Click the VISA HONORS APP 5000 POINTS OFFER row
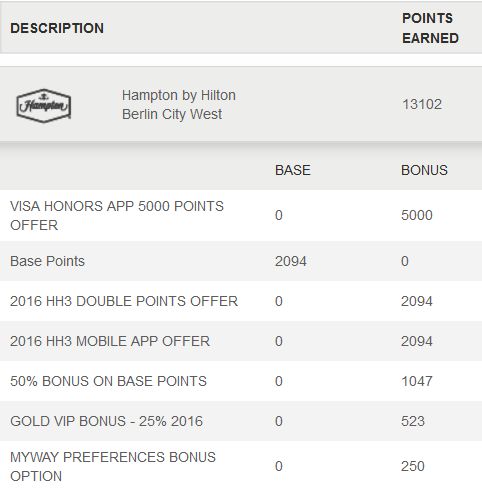 241,216
